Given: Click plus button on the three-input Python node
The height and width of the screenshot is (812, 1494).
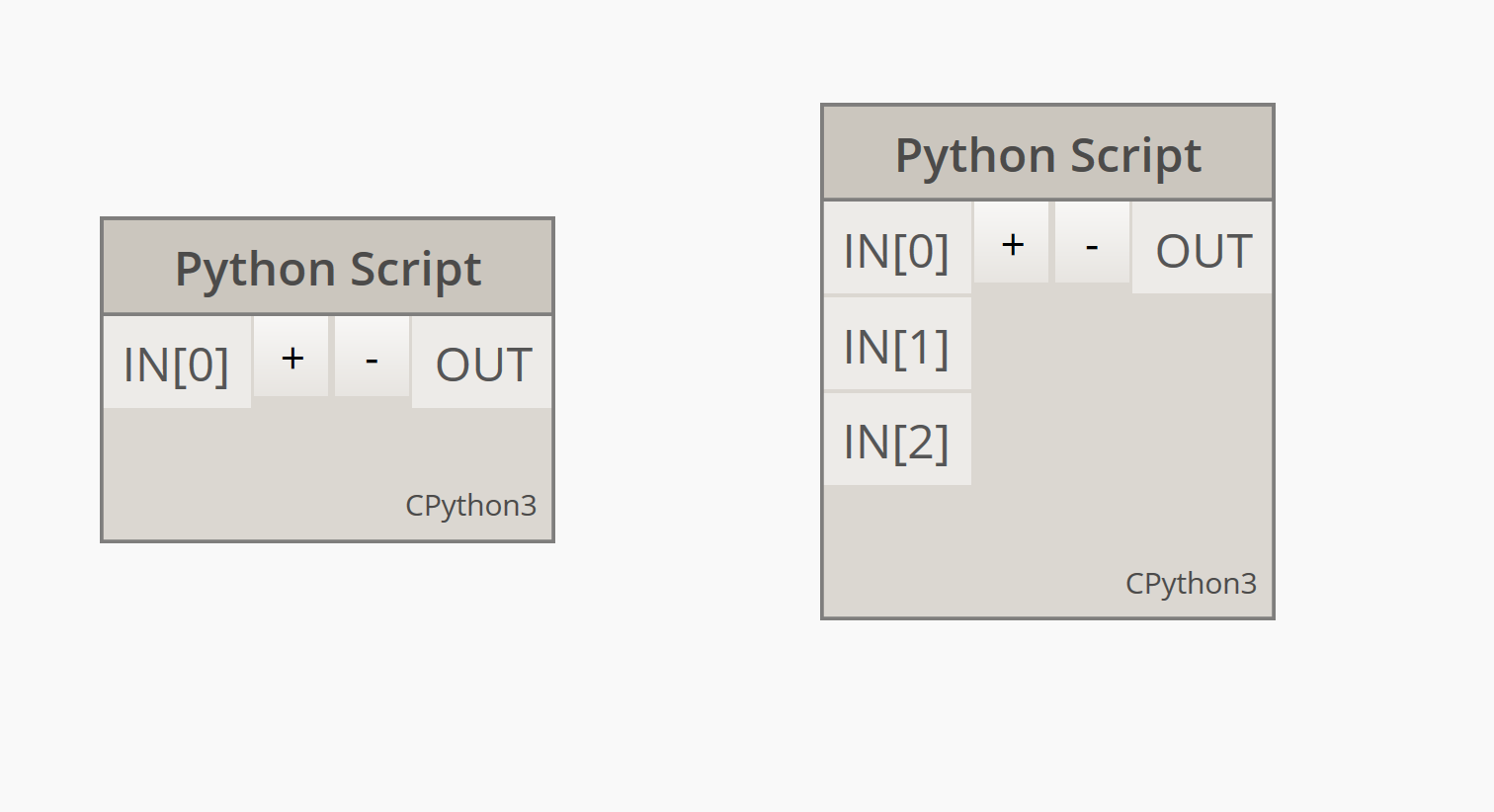Looking at the screenshot, I should [1012, 244].
